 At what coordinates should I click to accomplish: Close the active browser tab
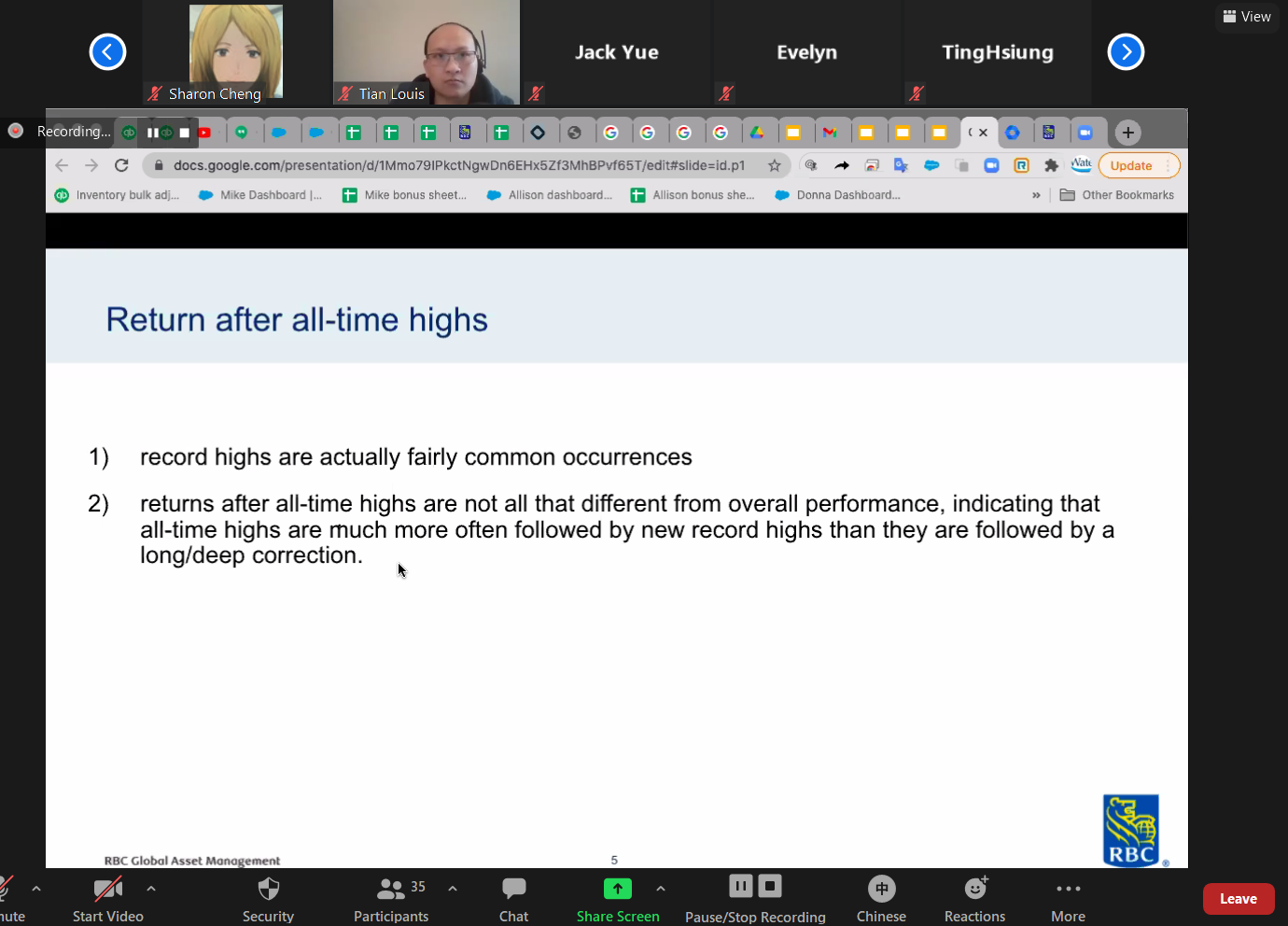pos(983,133)
